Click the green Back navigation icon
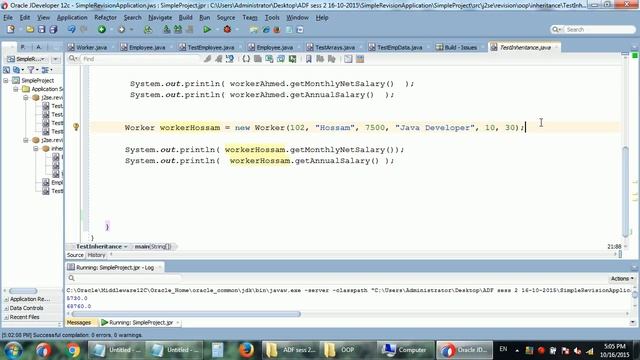640x360 pixels. (x=102, y=29)
